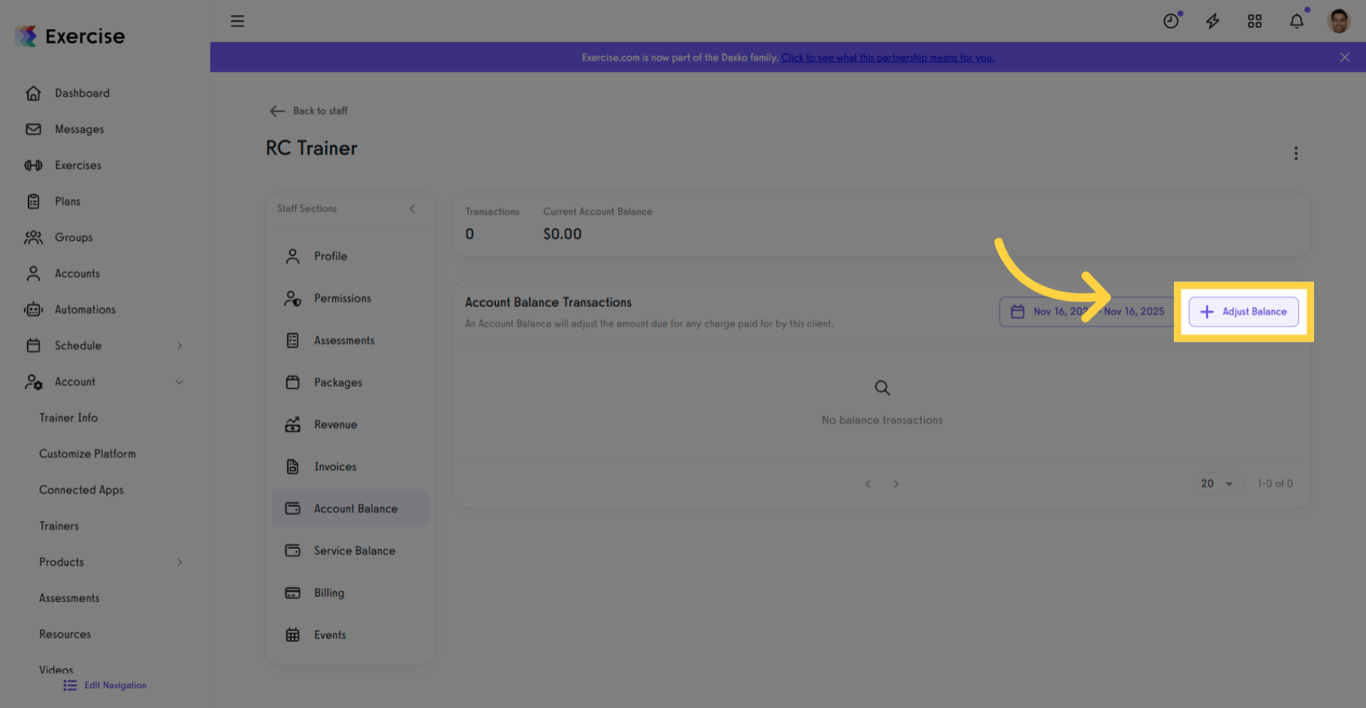Viewport: 1366px width, 708px height.
Task: Click the recent activity clock icon
Action: point(1170,20)
